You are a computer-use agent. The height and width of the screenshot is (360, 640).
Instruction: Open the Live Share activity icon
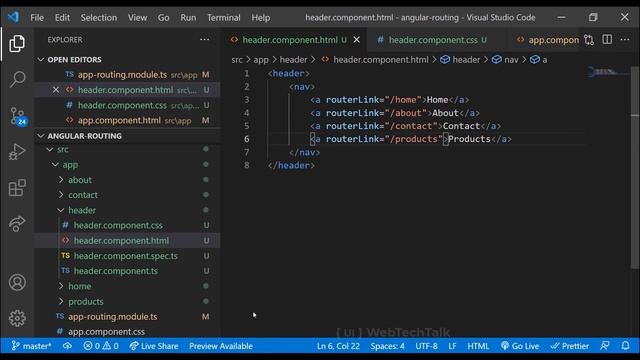point(17,223)
